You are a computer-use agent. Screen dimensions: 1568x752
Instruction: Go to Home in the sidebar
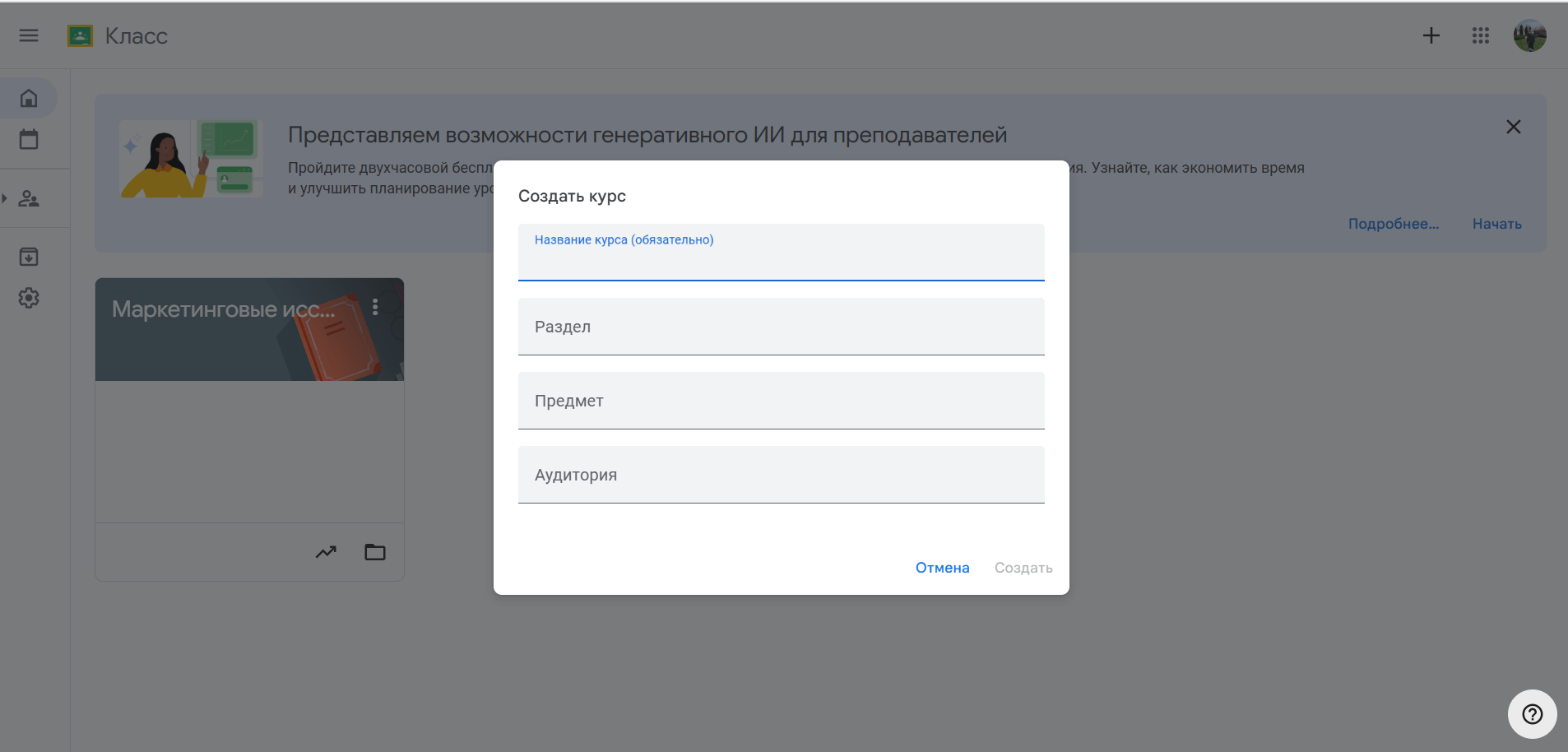pos(29,97)
